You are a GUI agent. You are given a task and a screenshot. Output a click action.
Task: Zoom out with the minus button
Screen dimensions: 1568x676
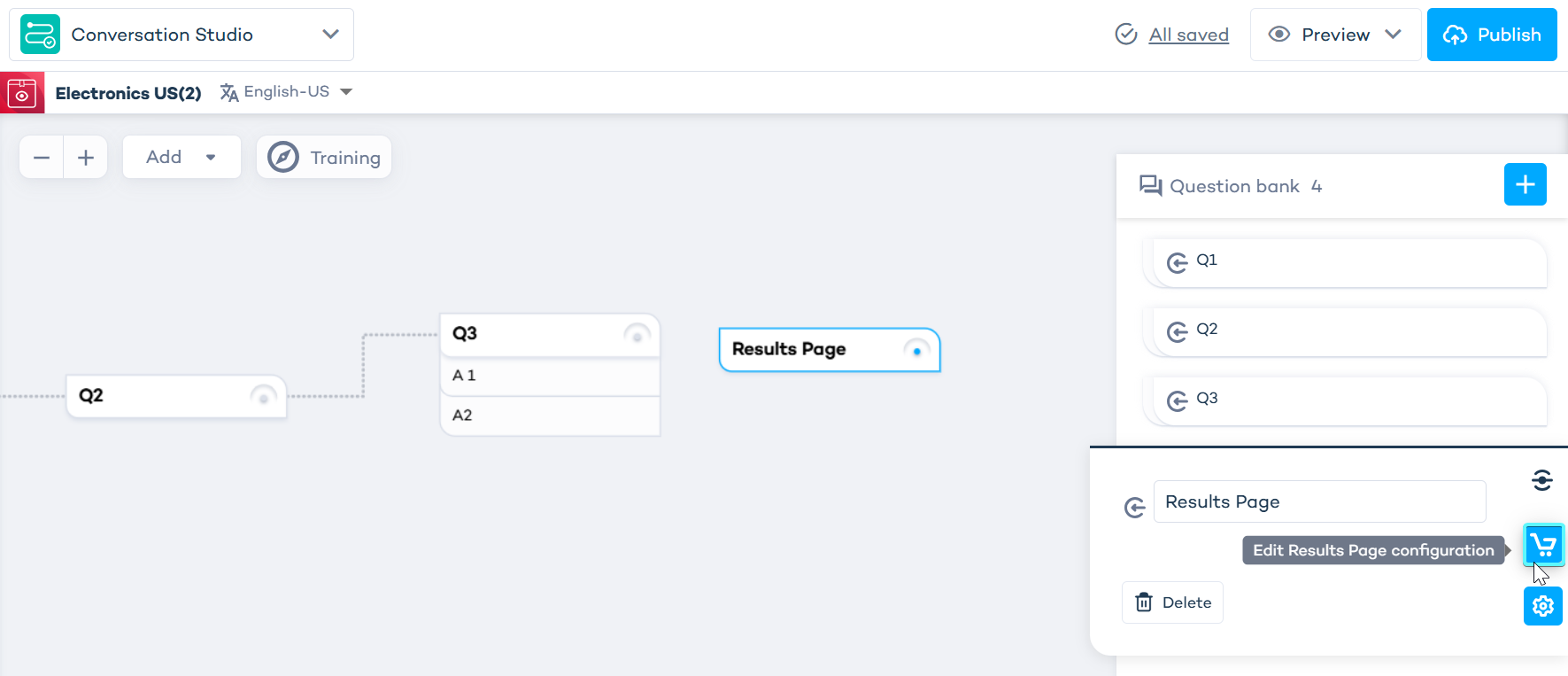click(x=42, y=158)
